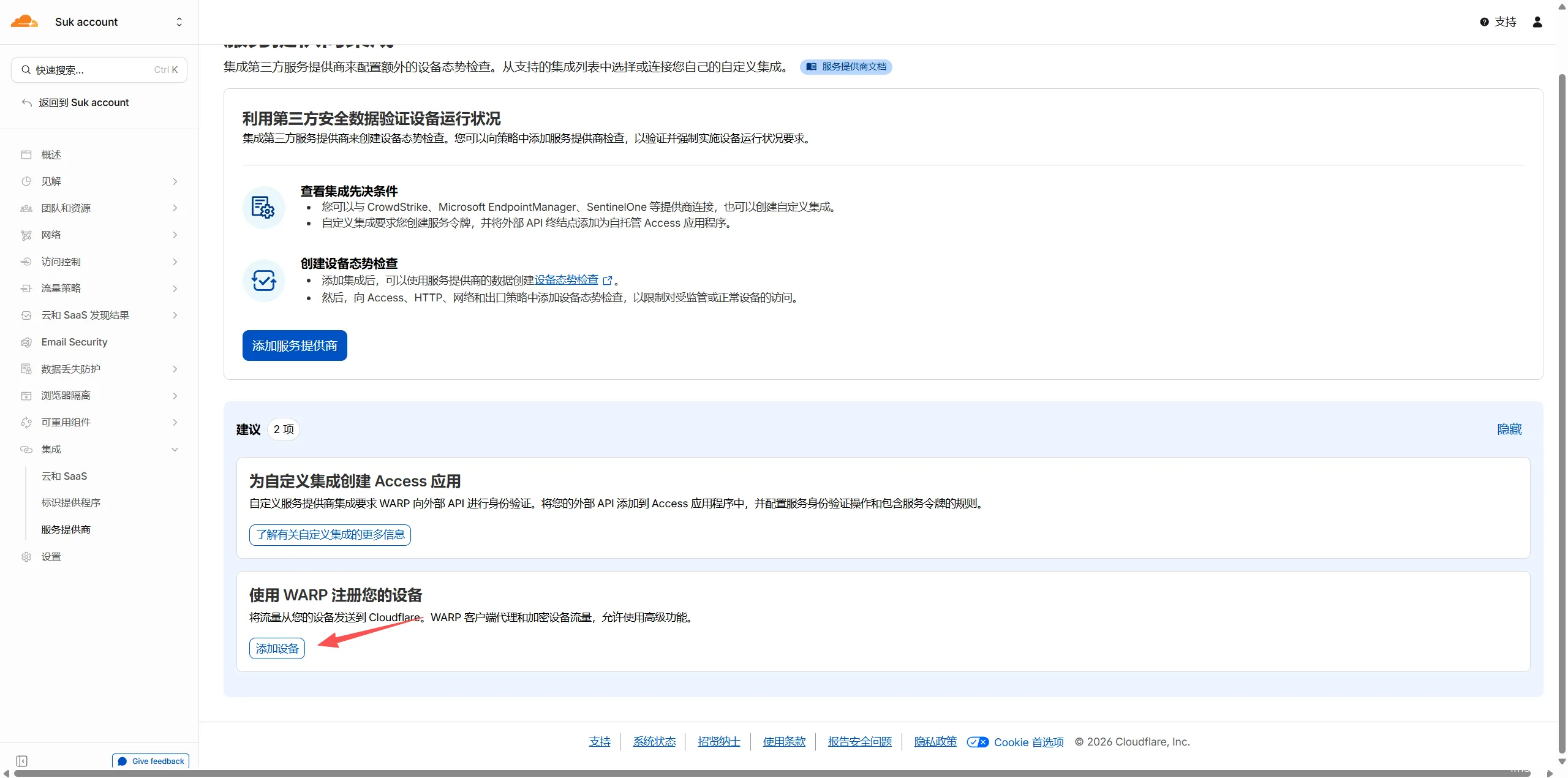Open footer 隐私政策 link
The height and width of the screenshot is (778, 1568).
(x=935, y=742)
